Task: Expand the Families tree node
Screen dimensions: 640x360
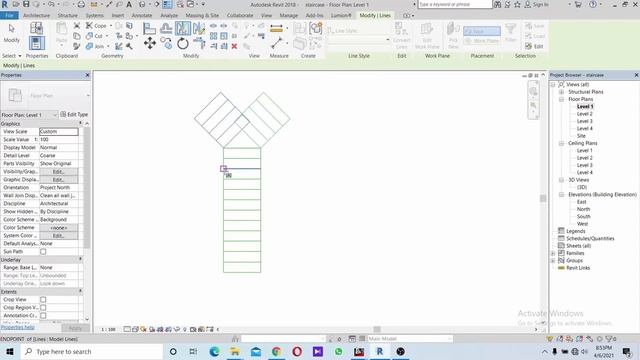Action: click(553, 253)
